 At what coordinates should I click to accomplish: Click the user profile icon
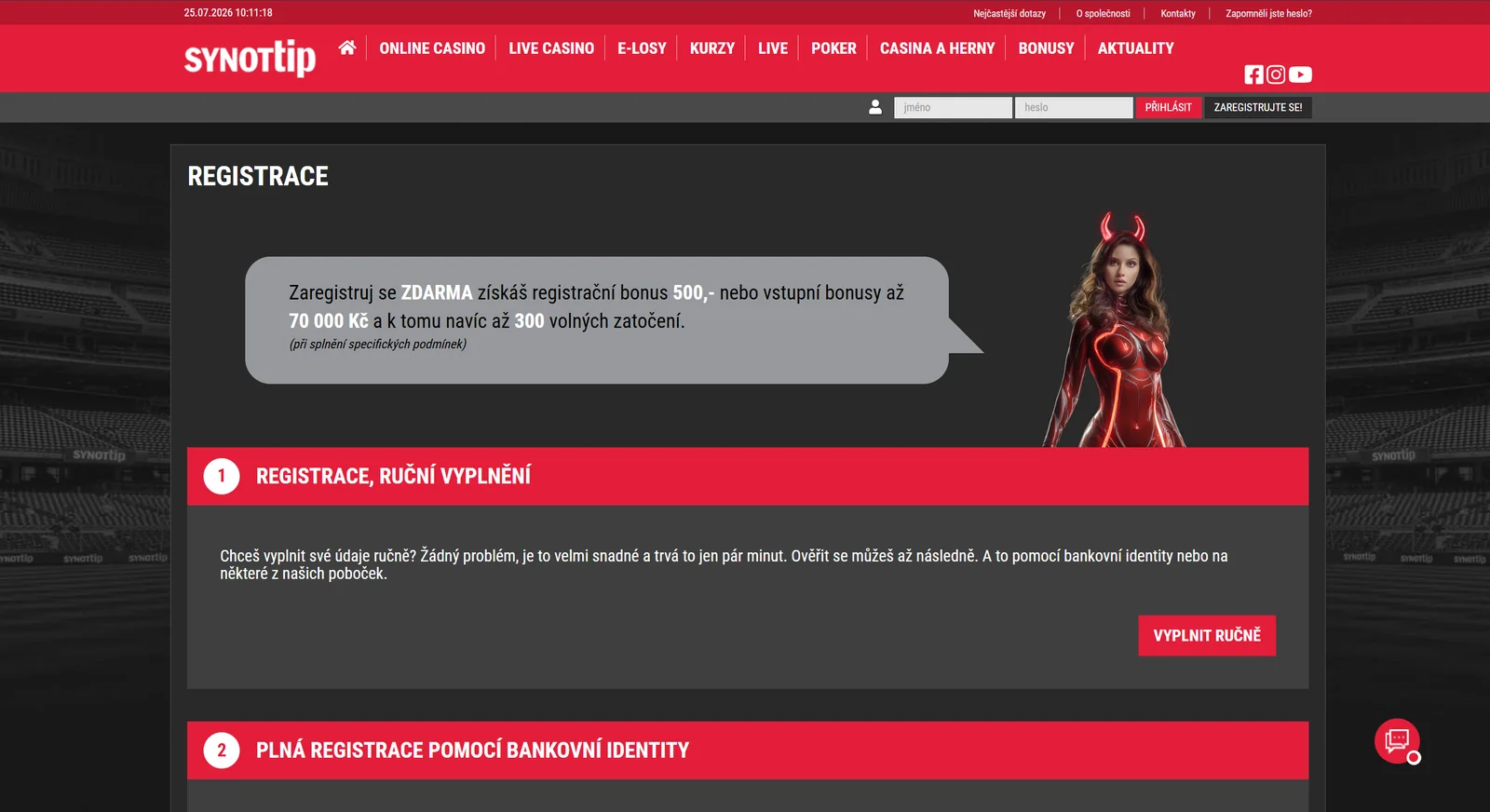875,107
